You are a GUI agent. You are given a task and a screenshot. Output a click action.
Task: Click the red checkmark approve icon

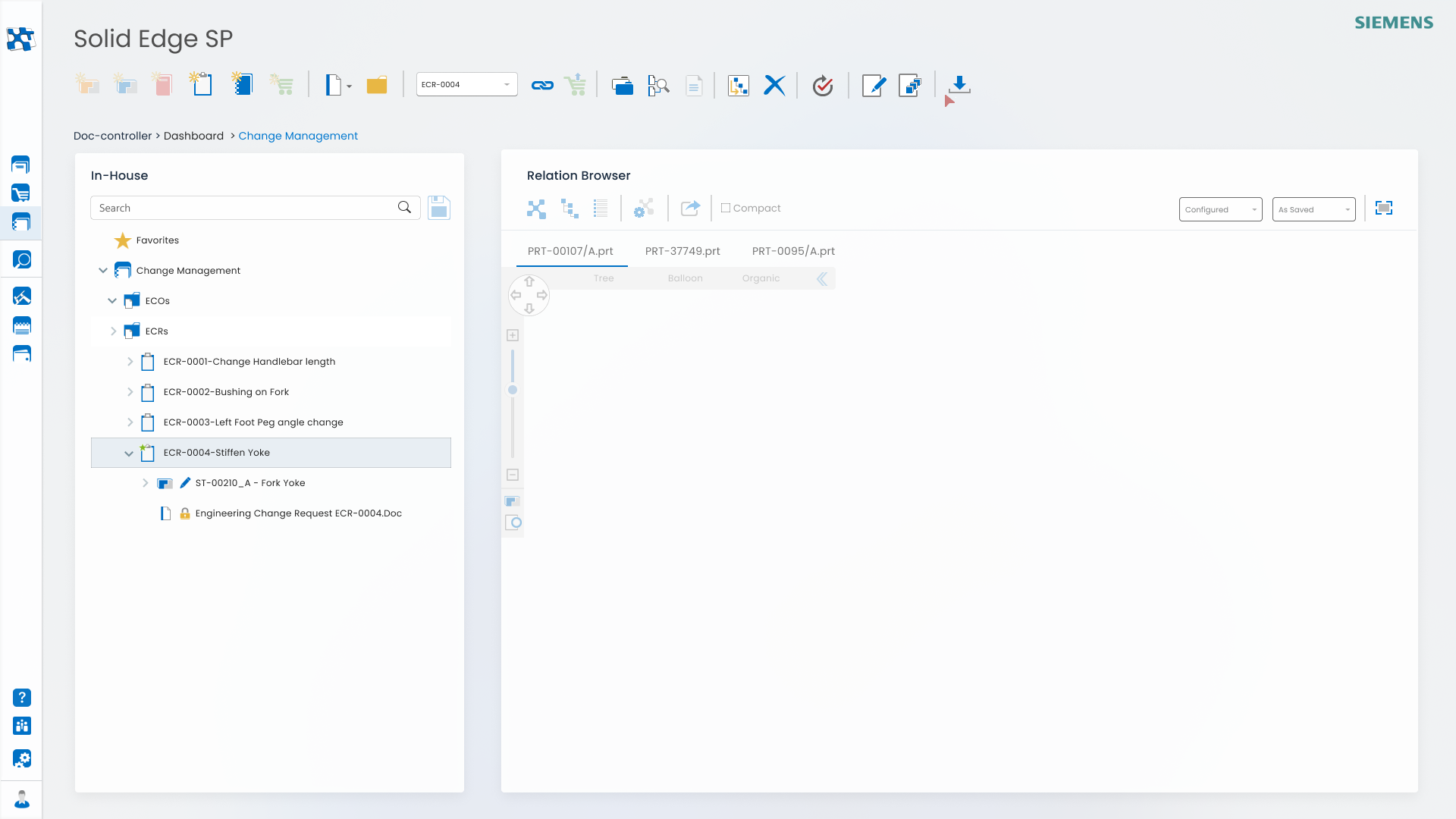(823, 85)
